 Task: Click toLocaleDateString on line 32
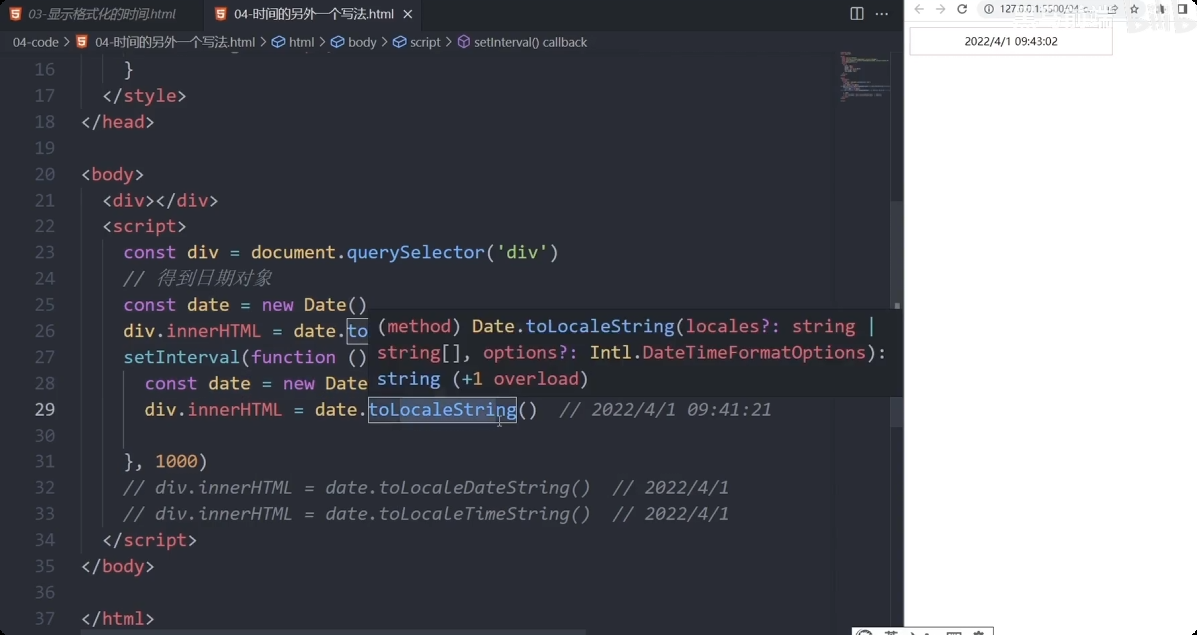[474, 488]
